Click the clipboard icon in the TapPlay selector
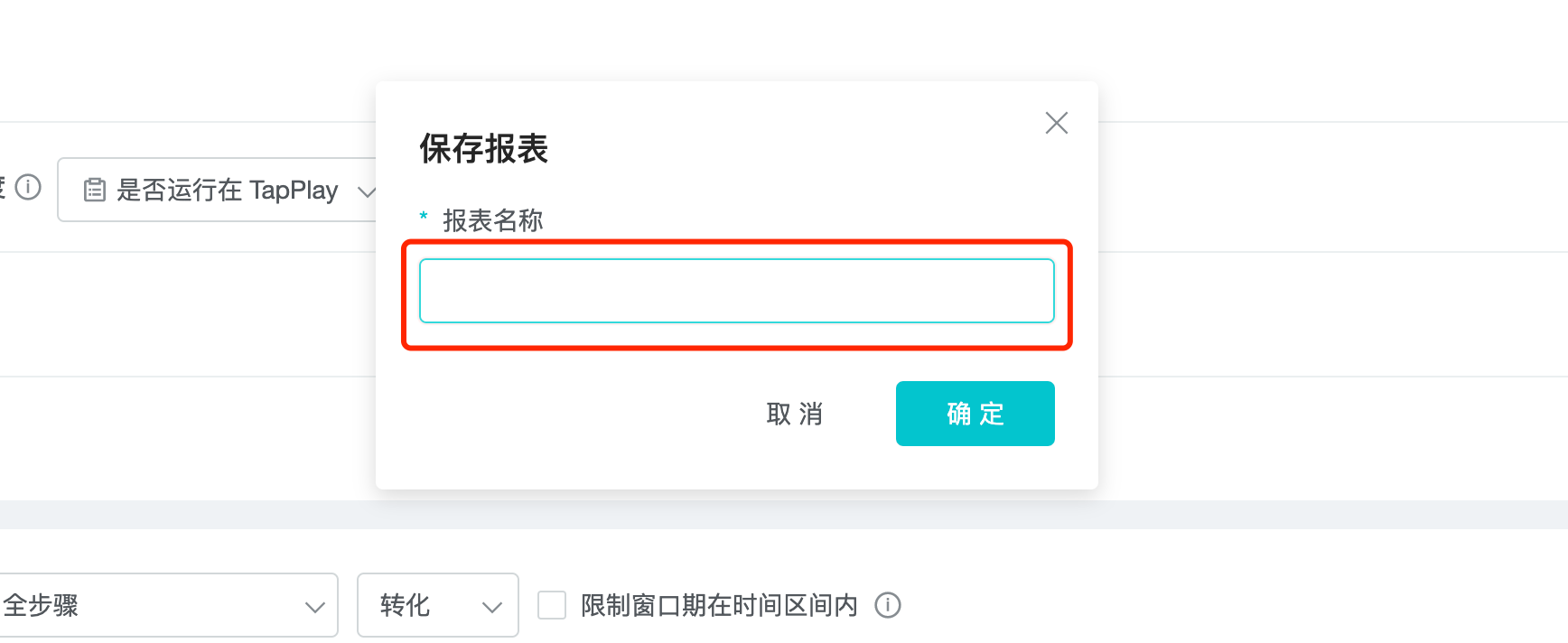The image size is (1568, 643). 95,190
